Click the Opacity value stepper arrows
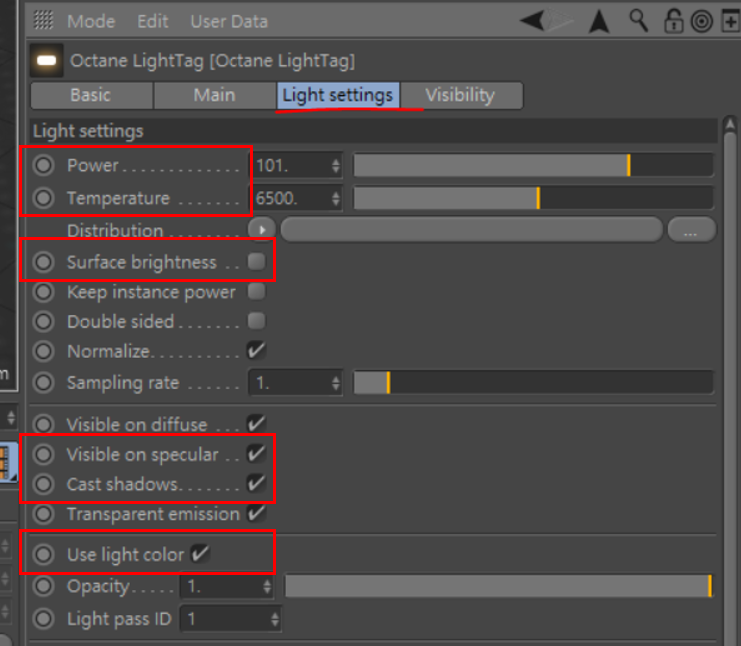 coord(267,586)
